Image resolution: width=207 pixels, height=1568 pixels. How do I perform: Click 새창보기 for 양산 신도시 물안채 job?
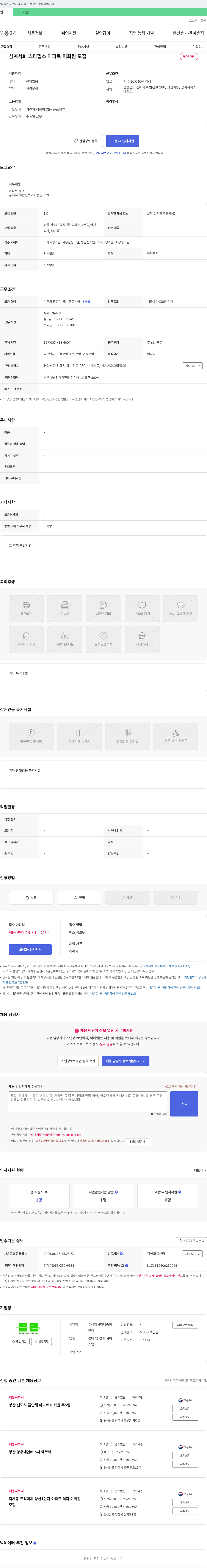coord(185,1417)
